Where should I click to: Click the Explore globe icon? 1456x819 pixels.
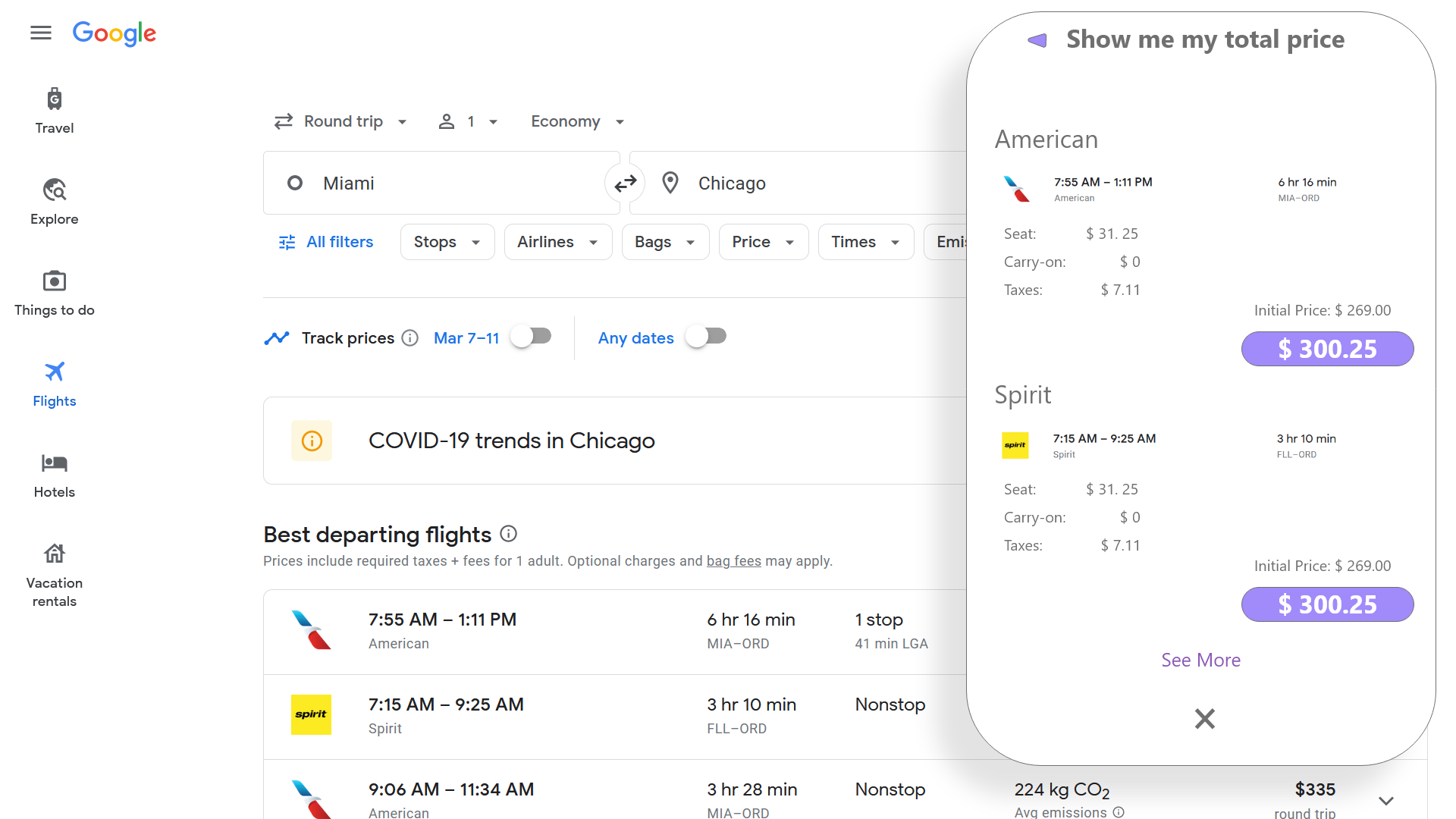[55, 190]
